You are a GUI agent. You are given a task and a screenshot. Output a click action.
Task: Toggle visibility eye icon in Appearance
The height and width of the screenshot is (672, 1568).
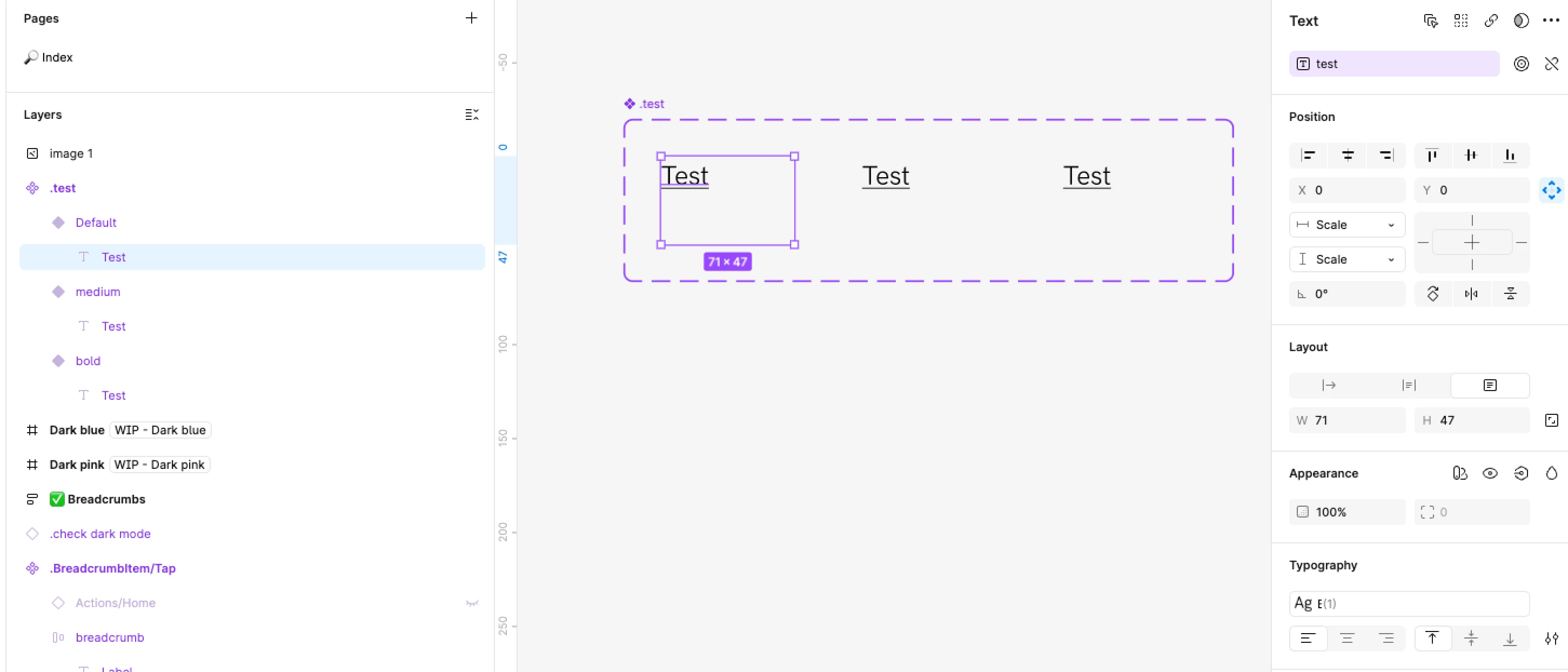tap(1490, 473)
